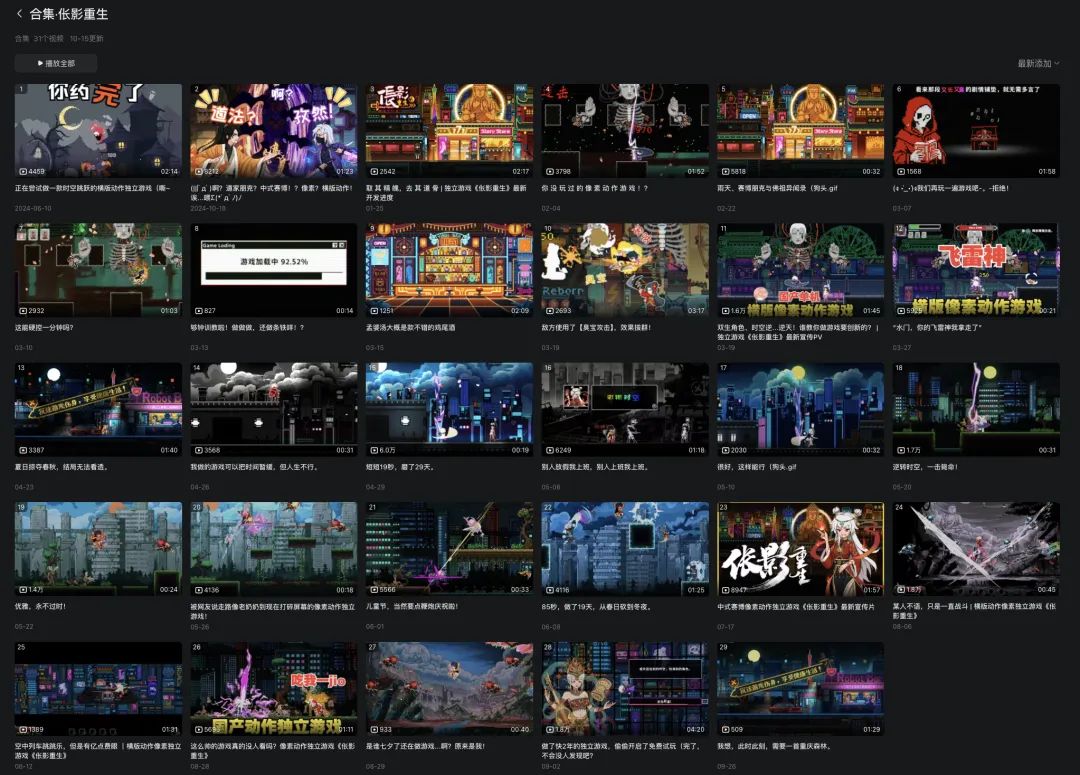
Task: Open the title link 儿童节, 当然要点鞭炮庆祝啦!
Action: point(412,607)
